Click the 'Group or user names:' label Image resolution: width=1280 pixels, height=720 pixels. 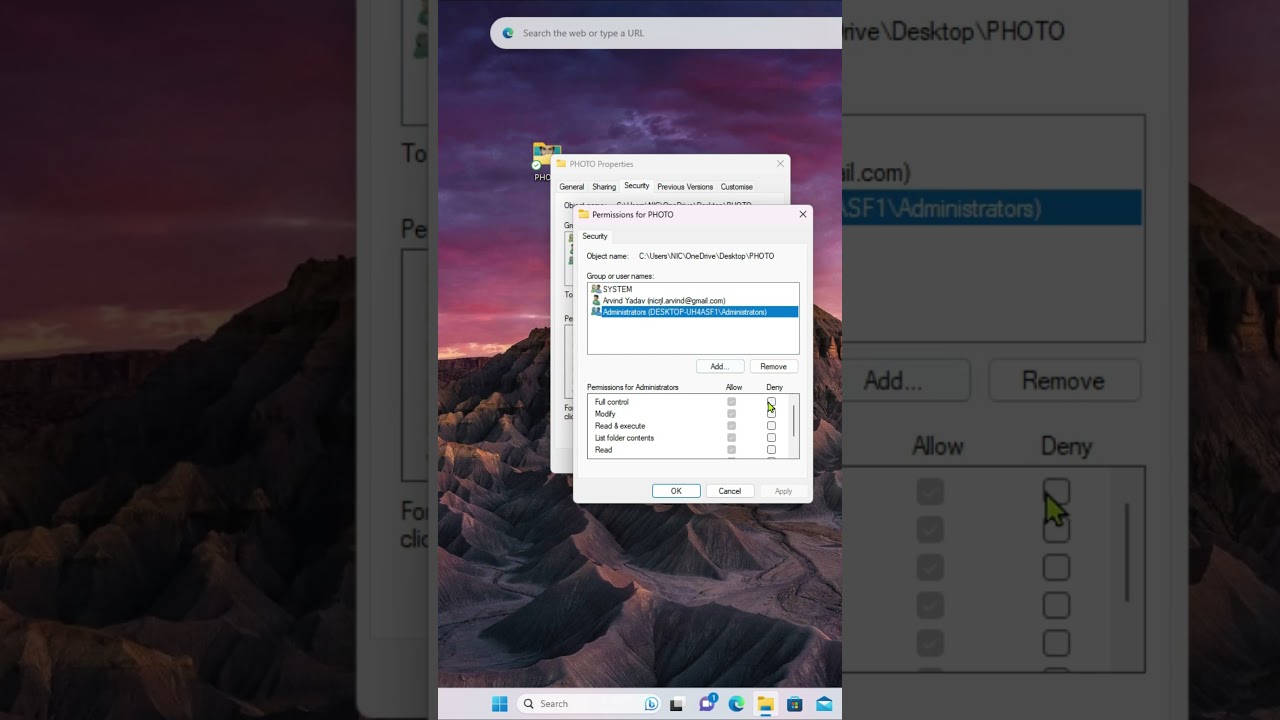[x=620, y=276]
